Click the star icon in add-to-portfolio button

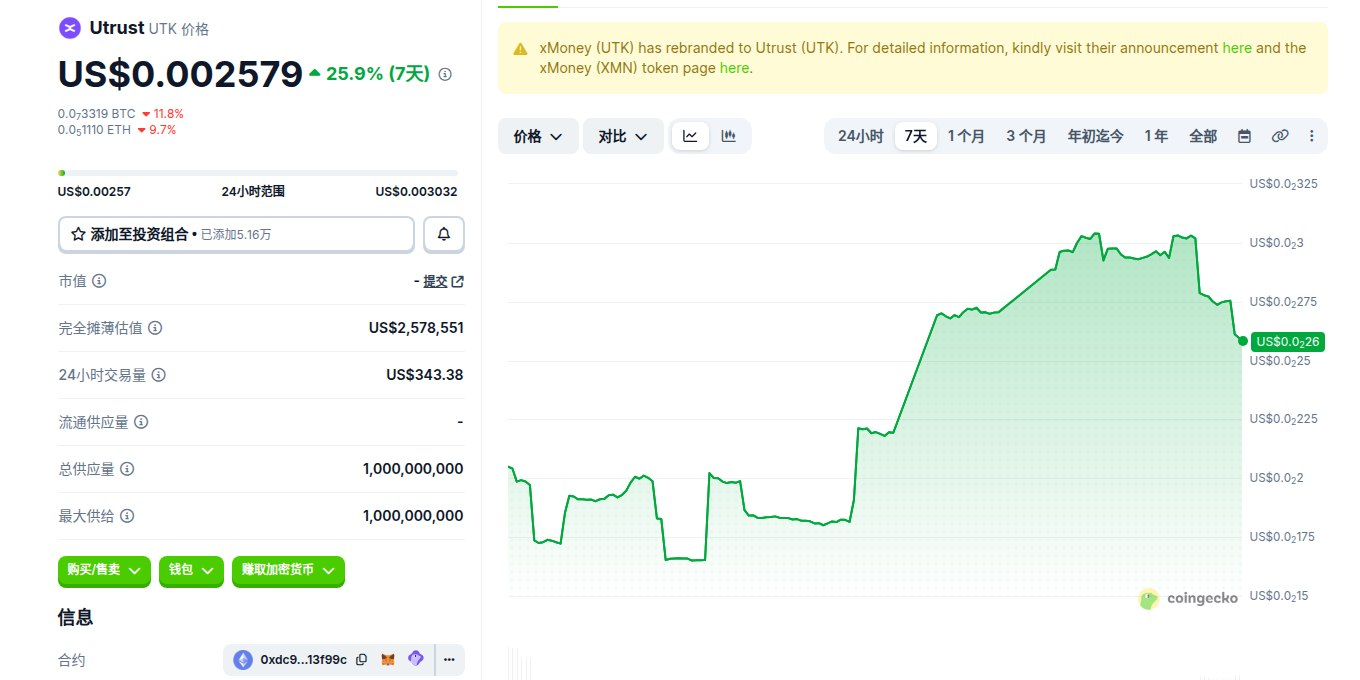pyautogui.click(x=78, y=234)
